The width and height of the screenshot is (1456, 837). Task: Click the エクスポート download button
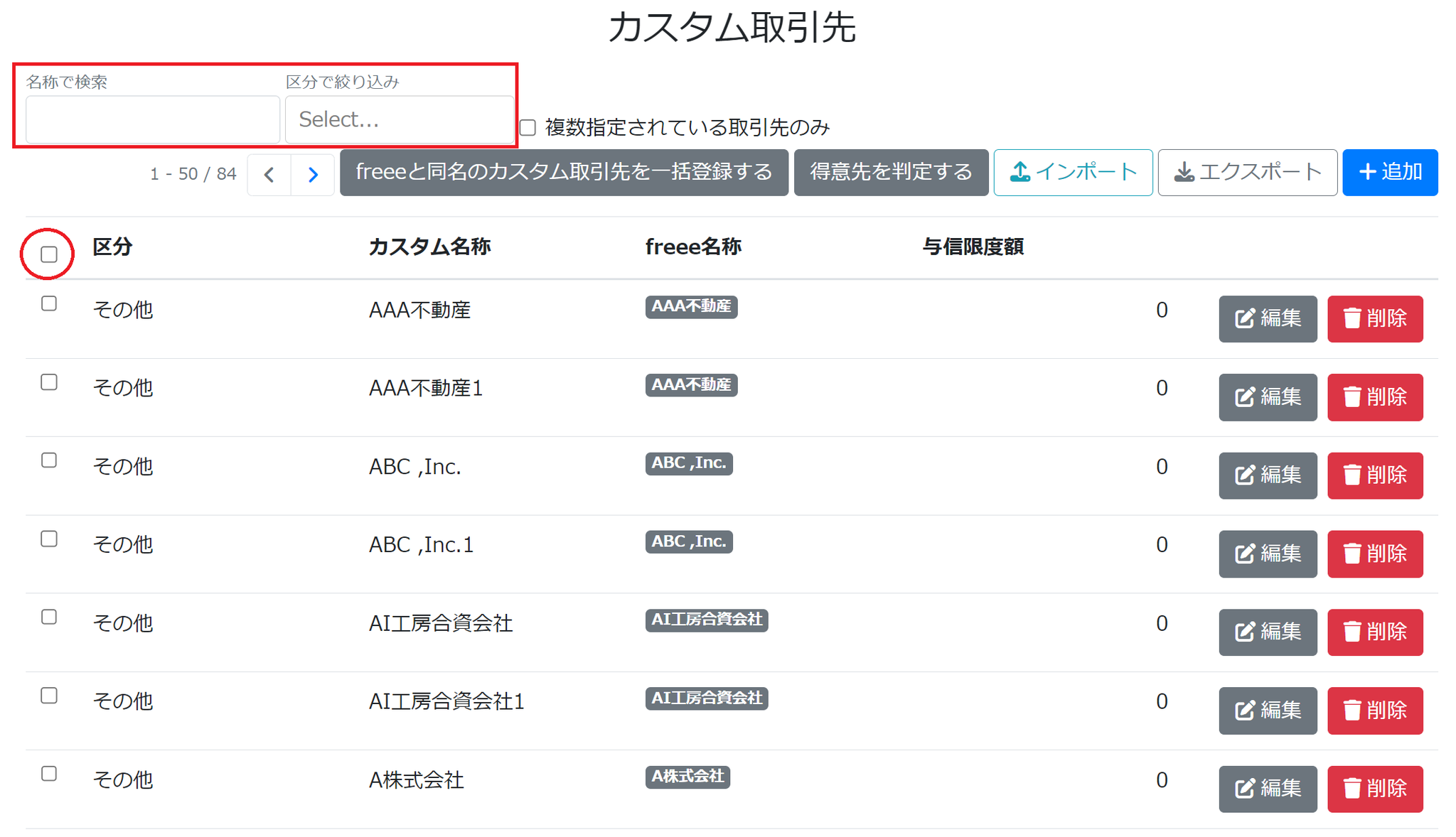[x=1247, y=173]
